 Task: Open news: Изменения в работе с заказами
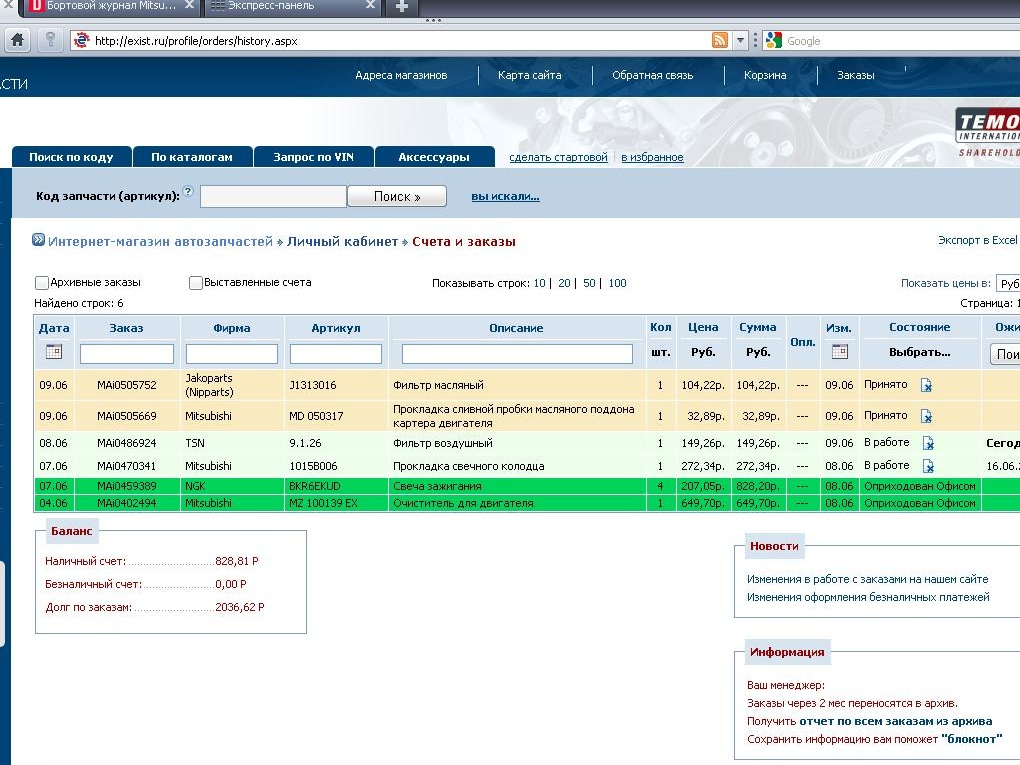coord(867,579)
